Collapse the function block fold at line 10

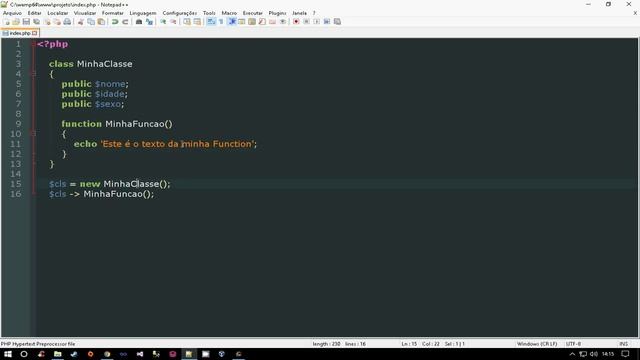pyautogui.click(x=34, y=134)
